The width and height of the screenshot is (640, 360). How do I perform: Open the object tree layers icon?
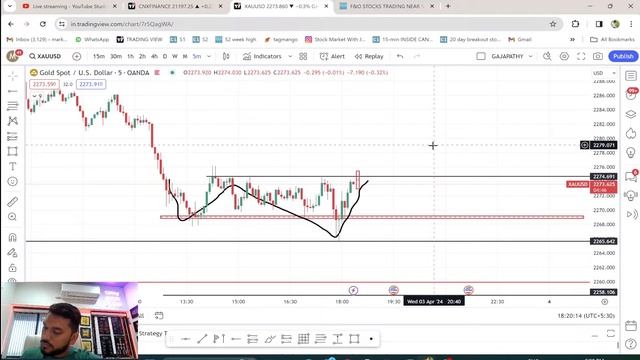631,114
